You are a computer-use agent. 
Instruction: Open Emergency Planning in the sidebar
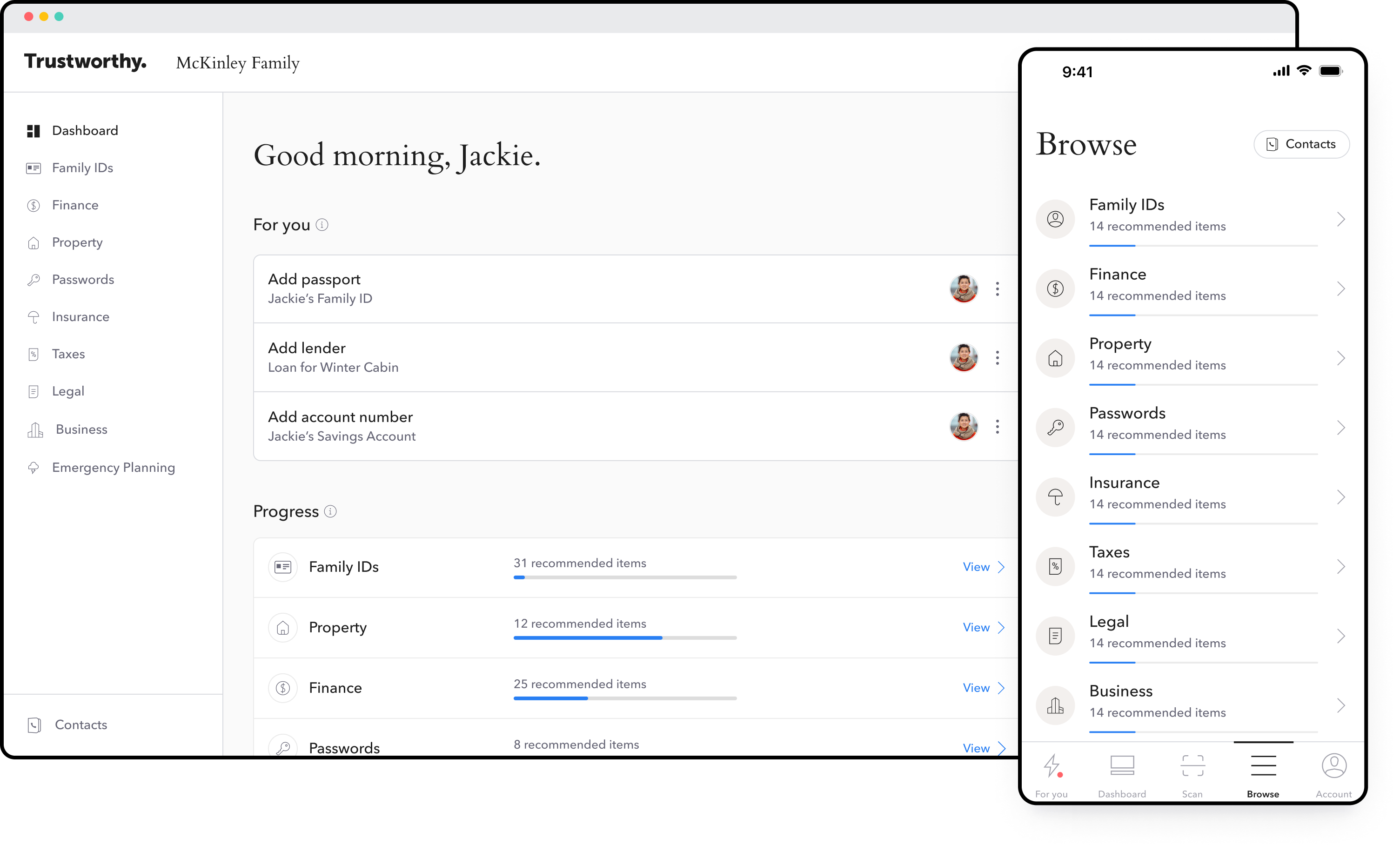pos(113,467)
